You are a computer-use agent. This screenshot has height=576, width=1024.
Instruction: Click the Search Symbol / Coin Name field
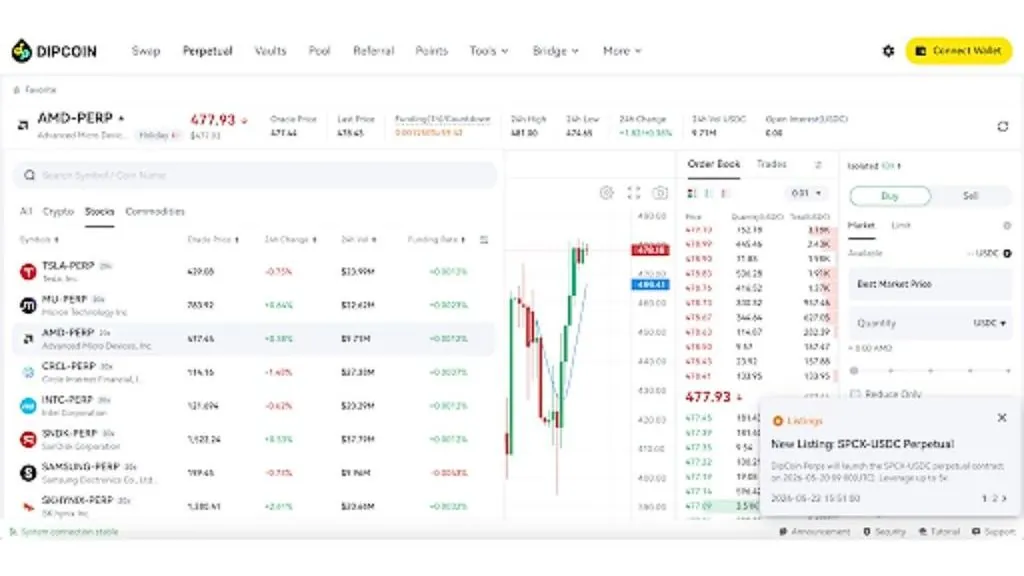coord(255,175)
